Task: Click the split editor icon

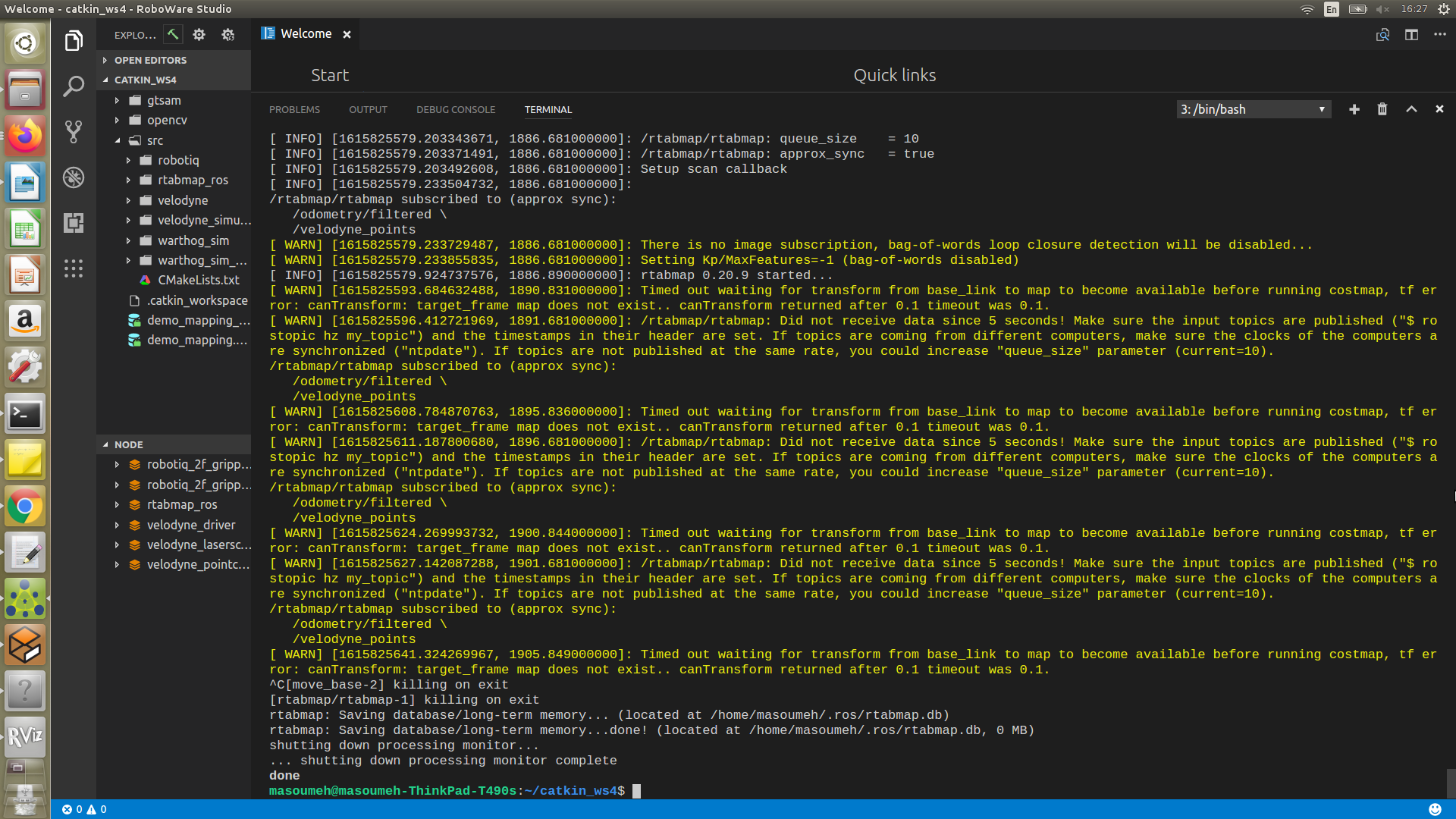Action: [1411, 35]
